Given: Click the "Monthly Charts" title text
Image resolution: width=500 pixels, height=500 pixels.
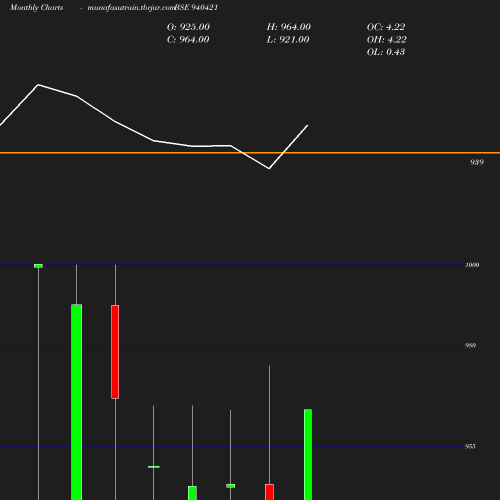Looking at the screenshot, I should click(36, 8).
